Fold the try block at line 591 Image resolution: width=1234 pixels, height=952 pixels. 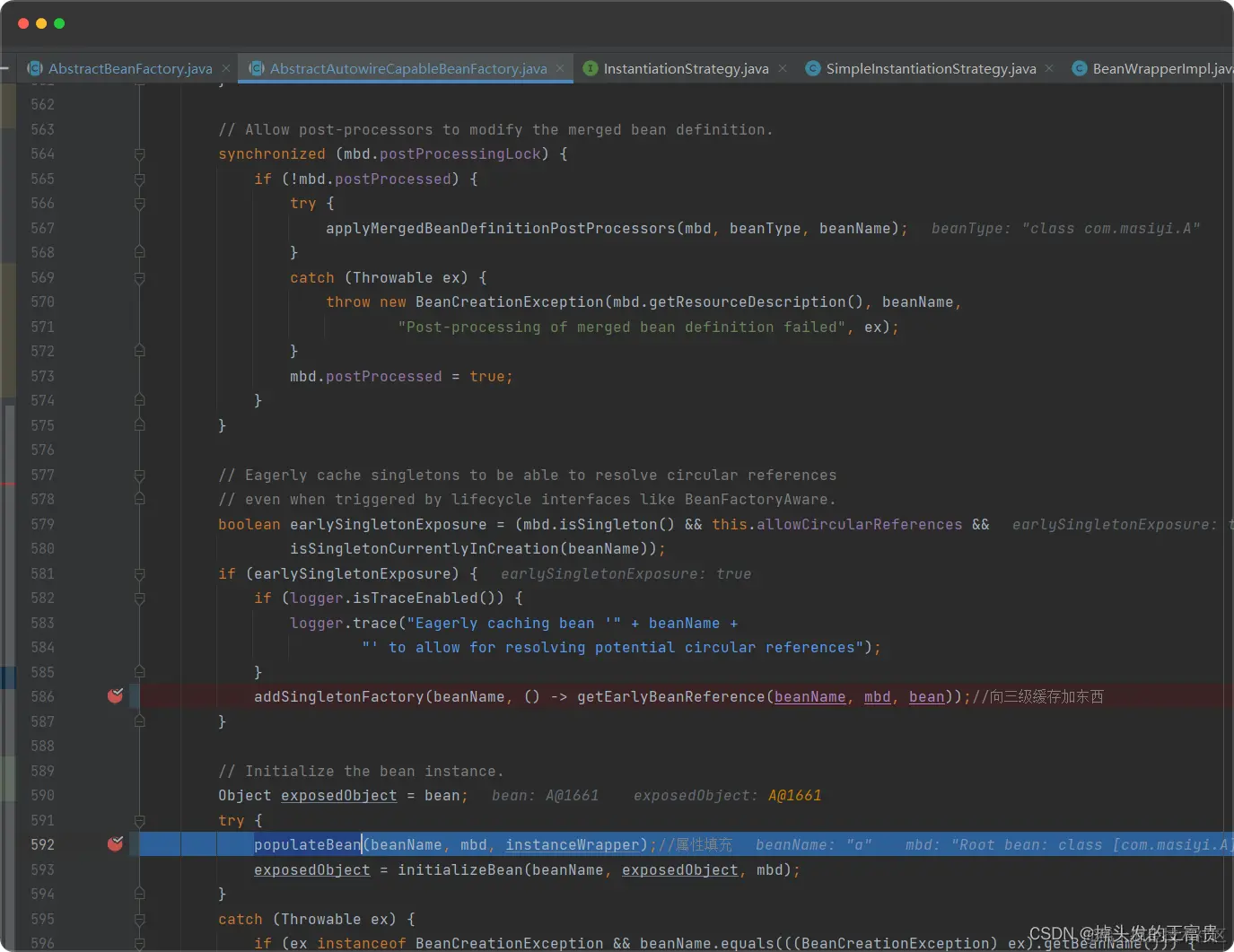(x=139, y=821)
